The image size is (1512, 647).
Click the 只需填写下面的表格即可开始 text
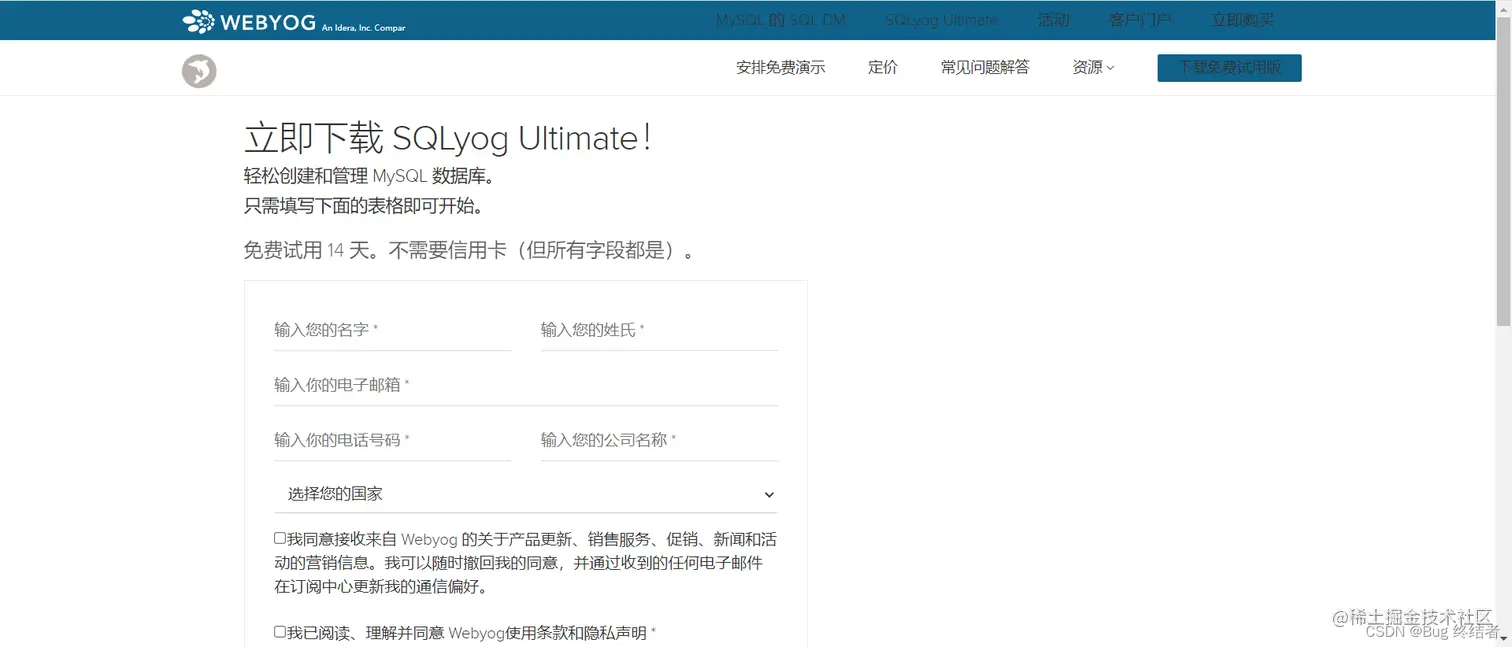pyautogui.click(x=364, y=206)
